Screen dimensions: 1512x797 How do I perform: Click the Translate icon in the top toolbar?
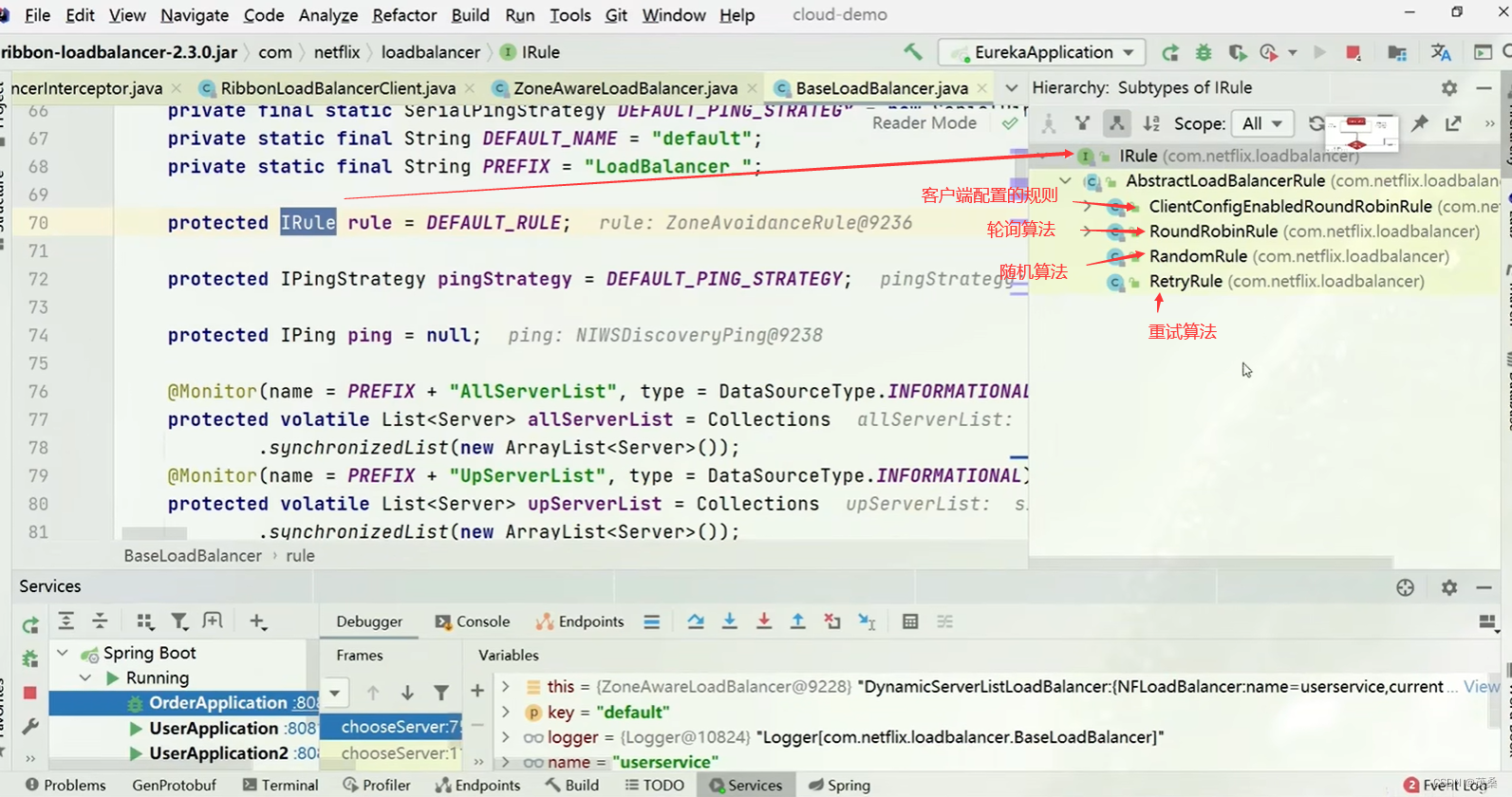1441,52
